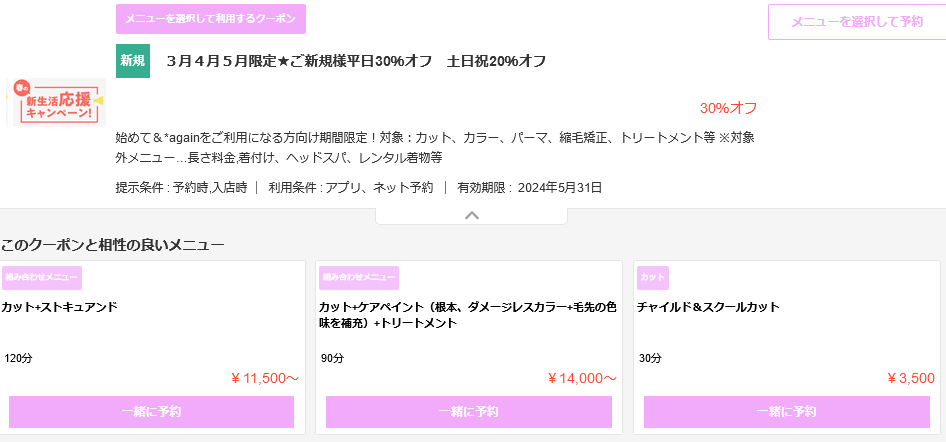
Task: Select the カット+ストキュアンド menu title
Action: coord(60,307)
